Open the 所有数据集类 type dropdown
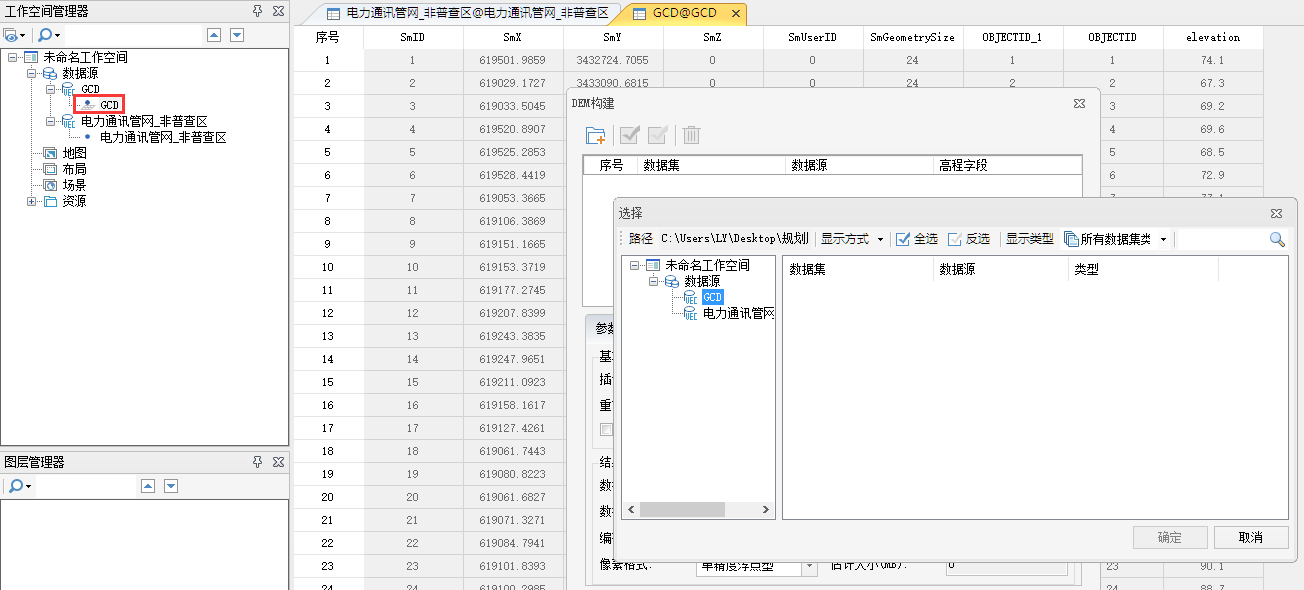This screenshot has height=590, width=1304. 1115,239
